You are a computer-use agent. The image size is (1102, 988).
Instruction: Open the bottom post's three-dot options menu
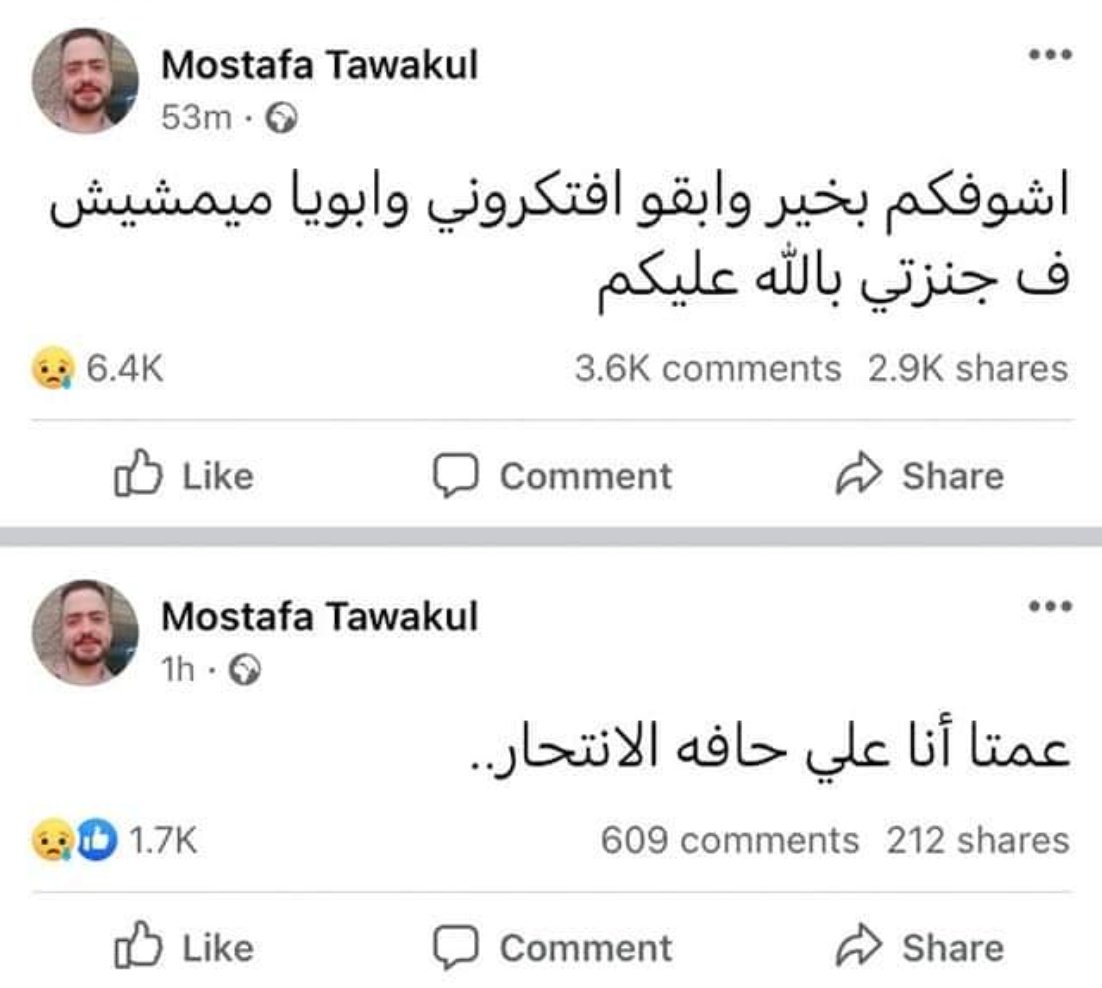pyautogui.click(x=1049, y=606)
